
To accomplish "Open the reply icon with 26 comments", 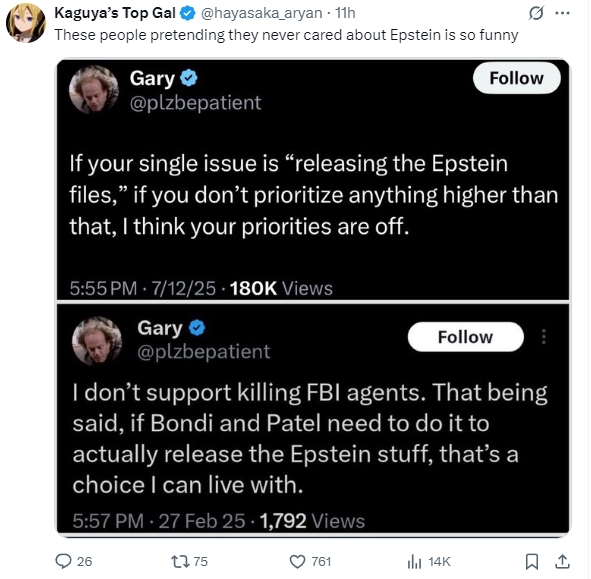I will (x=63, y=561).
